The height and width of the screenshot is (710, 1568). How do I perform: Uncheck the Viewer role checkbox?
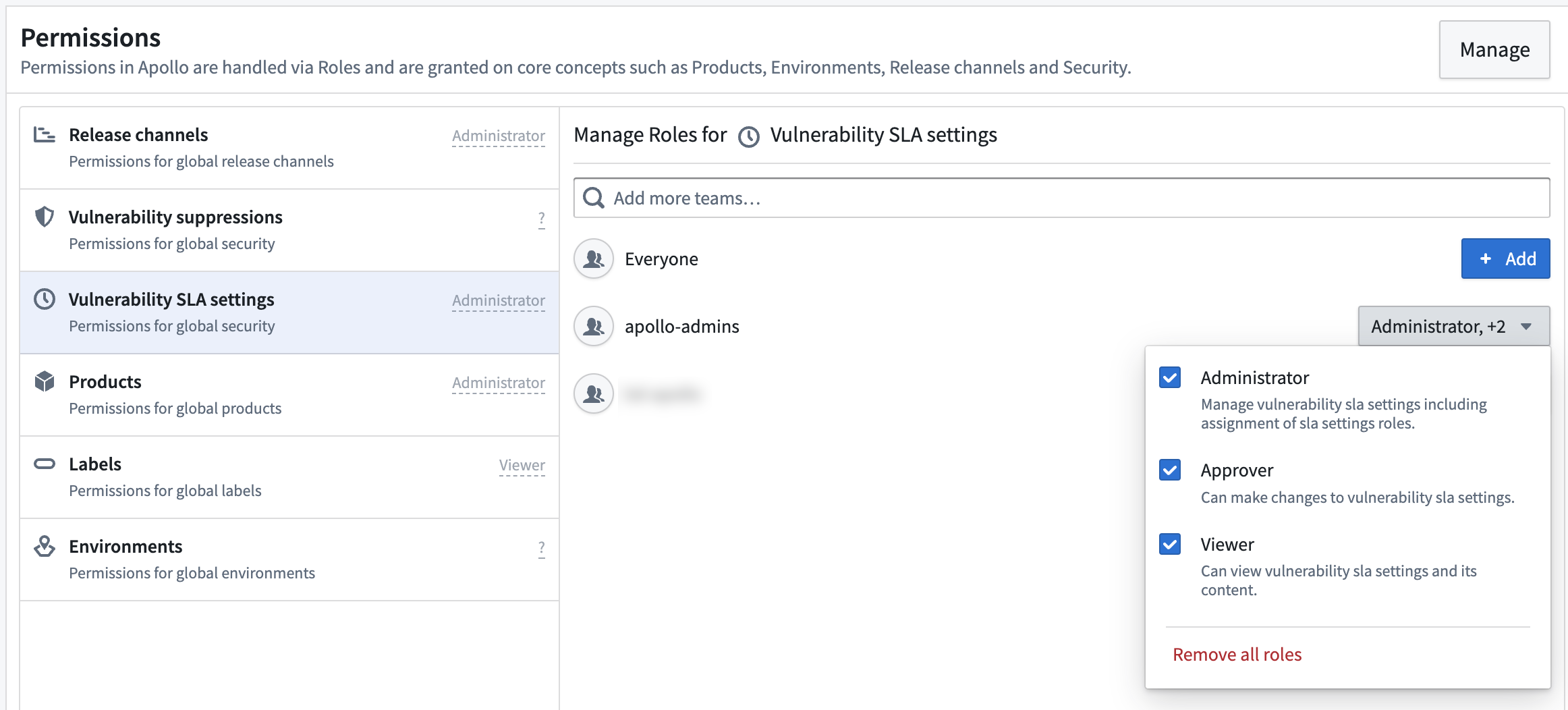(x=1170, y=544)
